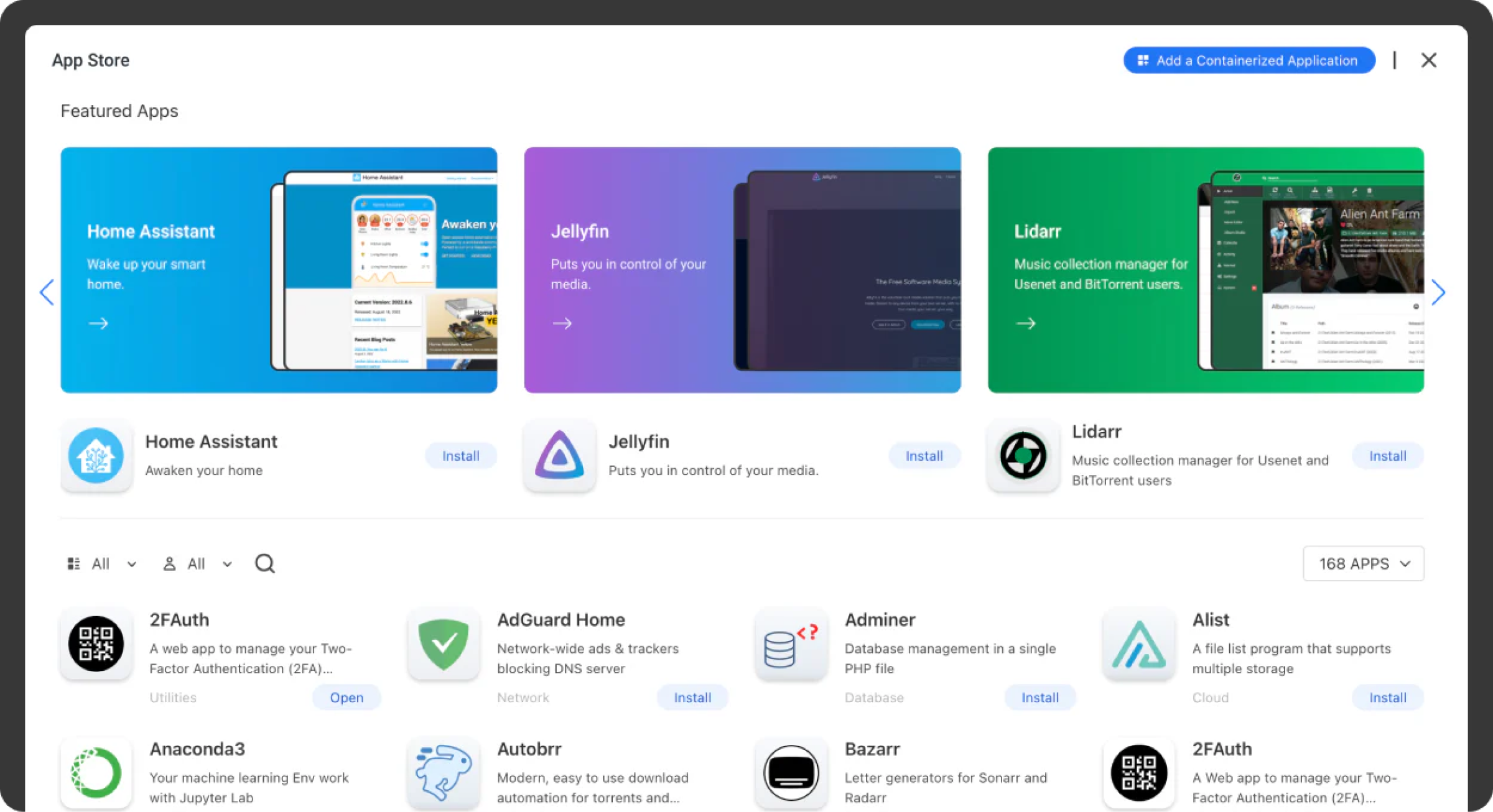Click Add a Containerized Application button
This screenshot has width=1493, height=812.
pyautogui.click(x=1249, y=60)
